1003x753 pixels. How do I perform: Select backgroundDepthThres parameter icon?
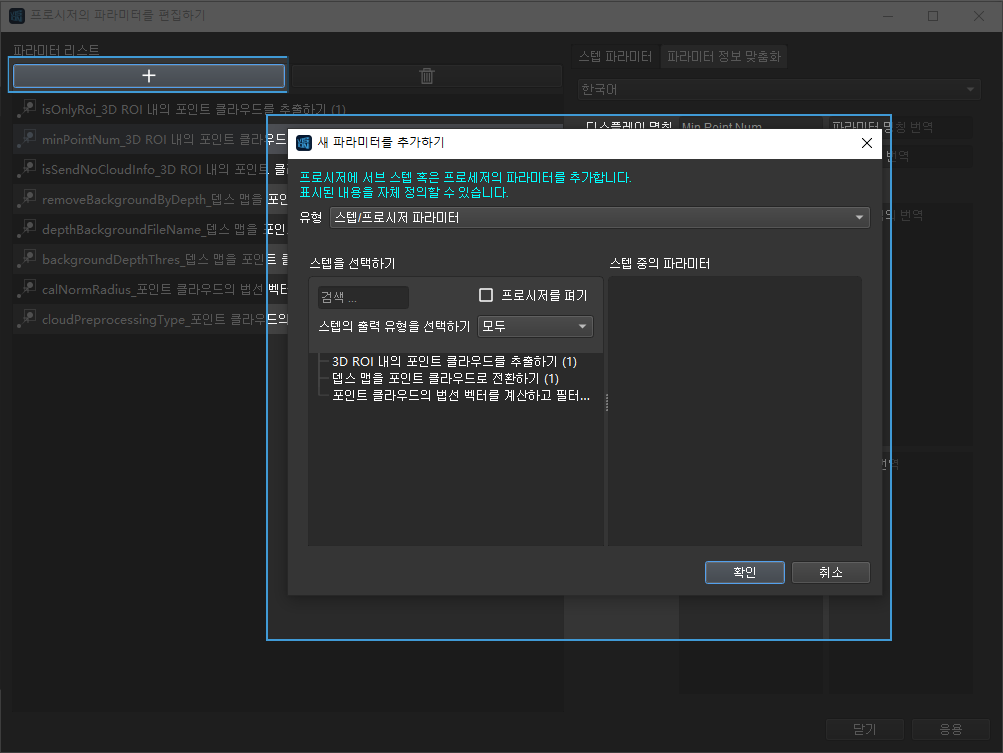pos(28,258)
